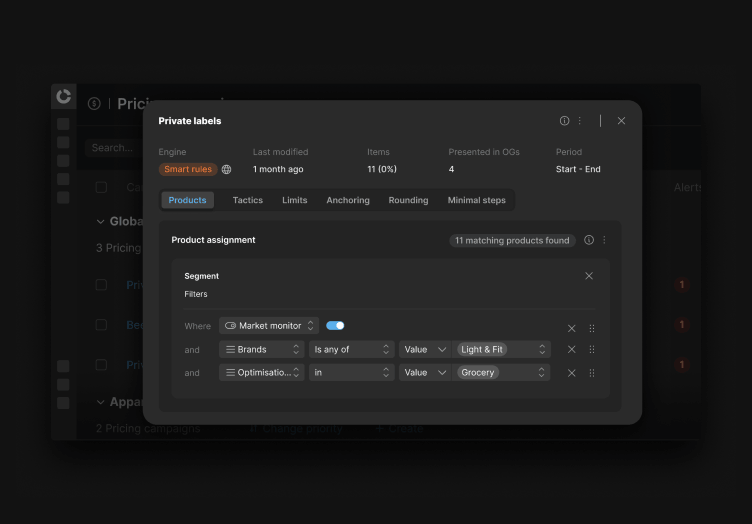Open the three-dot menu in the dialog header
Screen dimensions: 752x524
(x=580, y=121)
